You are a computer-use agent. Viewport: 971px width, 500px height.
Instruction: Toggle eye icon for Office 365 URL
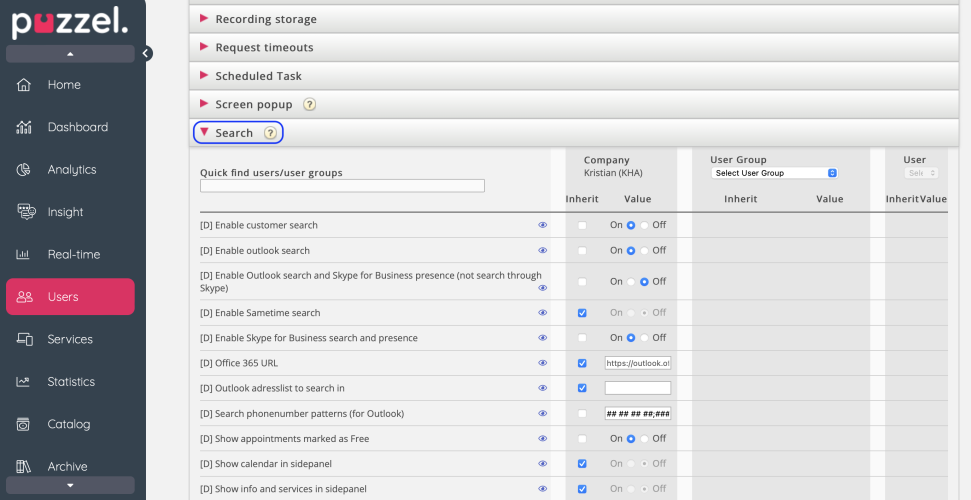[543, 363]
